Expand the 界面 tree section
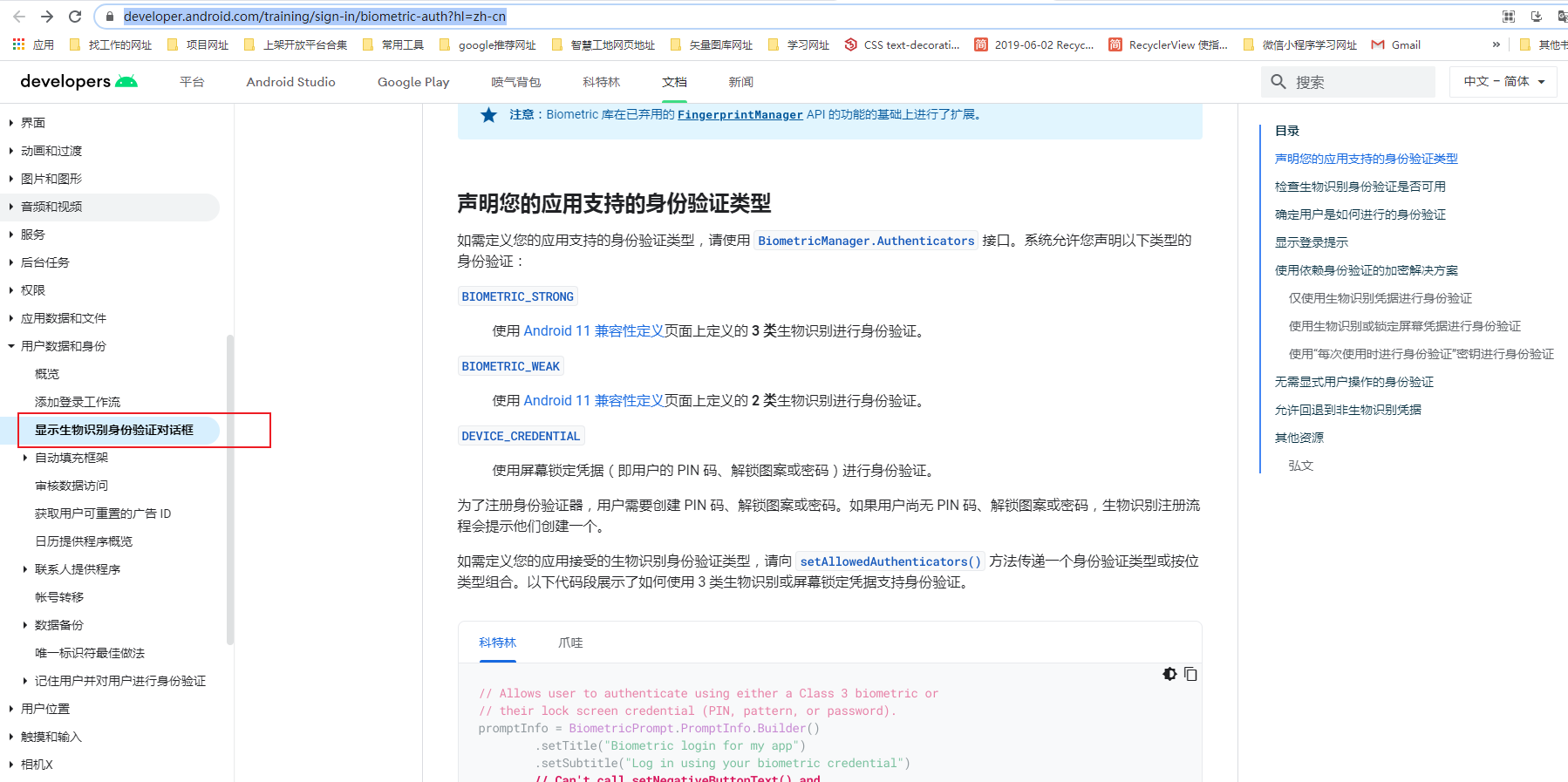The image size is (1568, 782). pyautogui.click(x=11, y=123)
